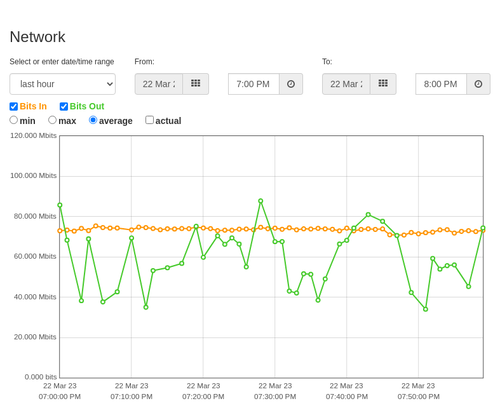Click the first orange Bits In point at 07:00 PM
Screen dimensions: 500x403
tap(60, 231)
